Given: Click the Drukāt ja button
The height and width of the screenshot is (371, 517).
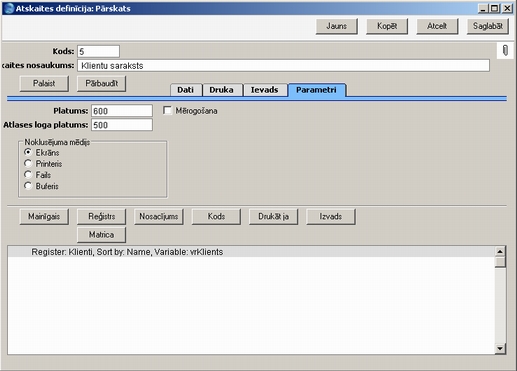Looking at the screenshot, I should point(273,217).
